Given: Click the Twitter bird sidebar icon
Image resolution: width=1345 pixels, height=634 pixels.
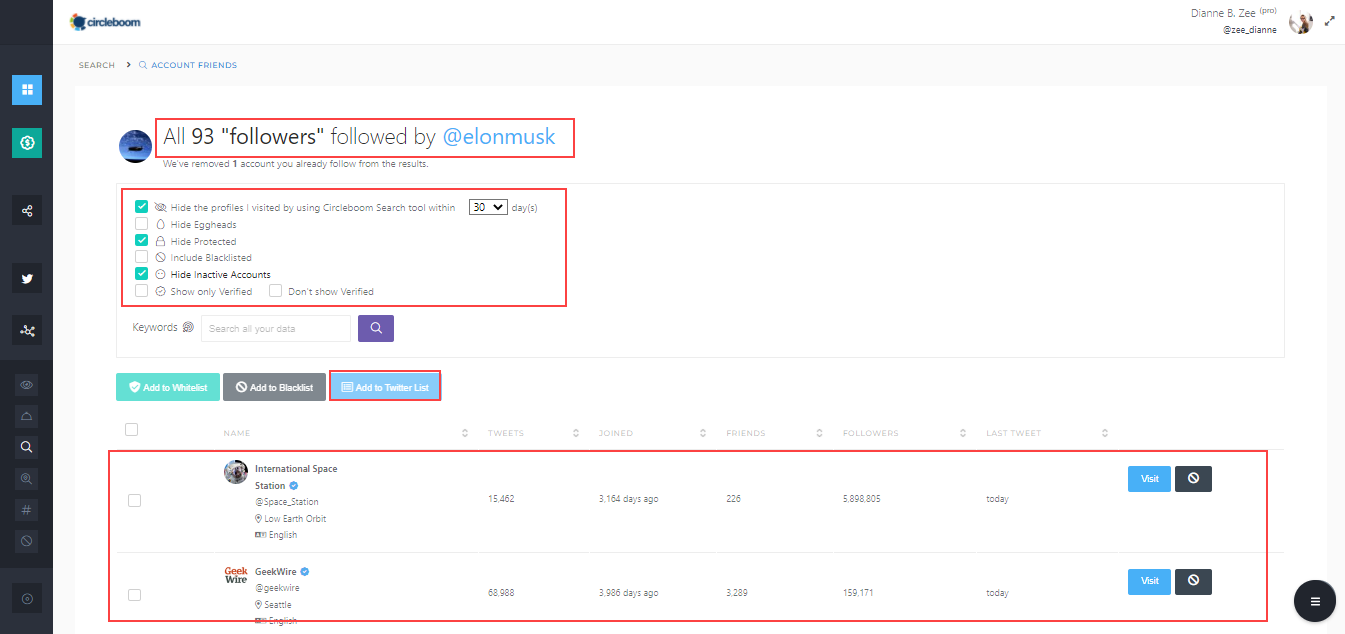Looking at the screenshot, I should point(27,279).
